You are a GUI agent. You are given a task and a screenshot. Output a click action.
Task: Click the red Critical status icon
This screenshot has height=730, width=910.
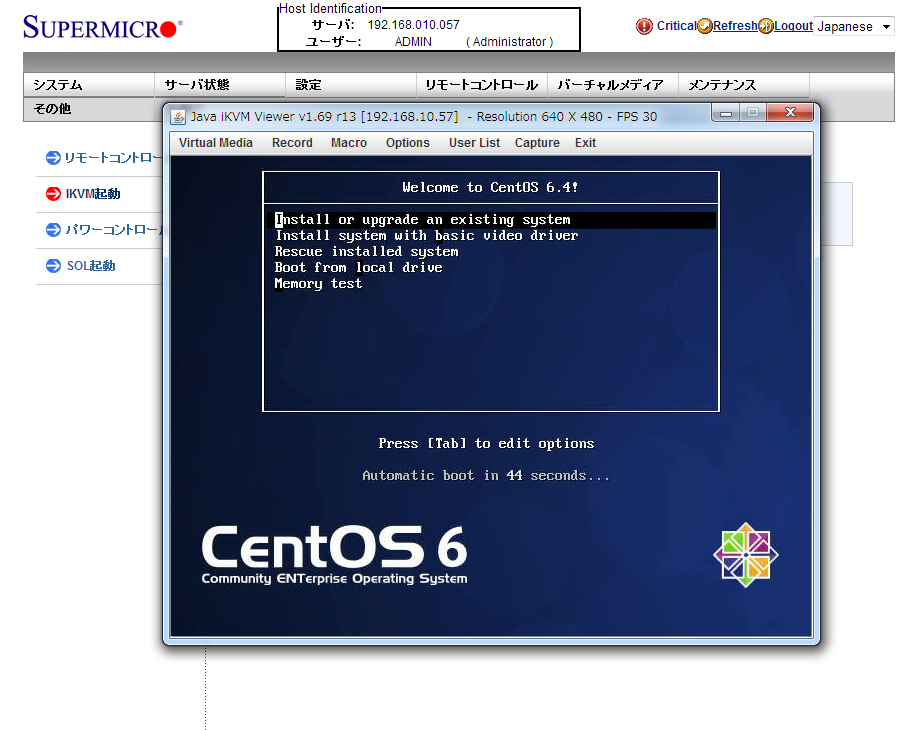644,26
